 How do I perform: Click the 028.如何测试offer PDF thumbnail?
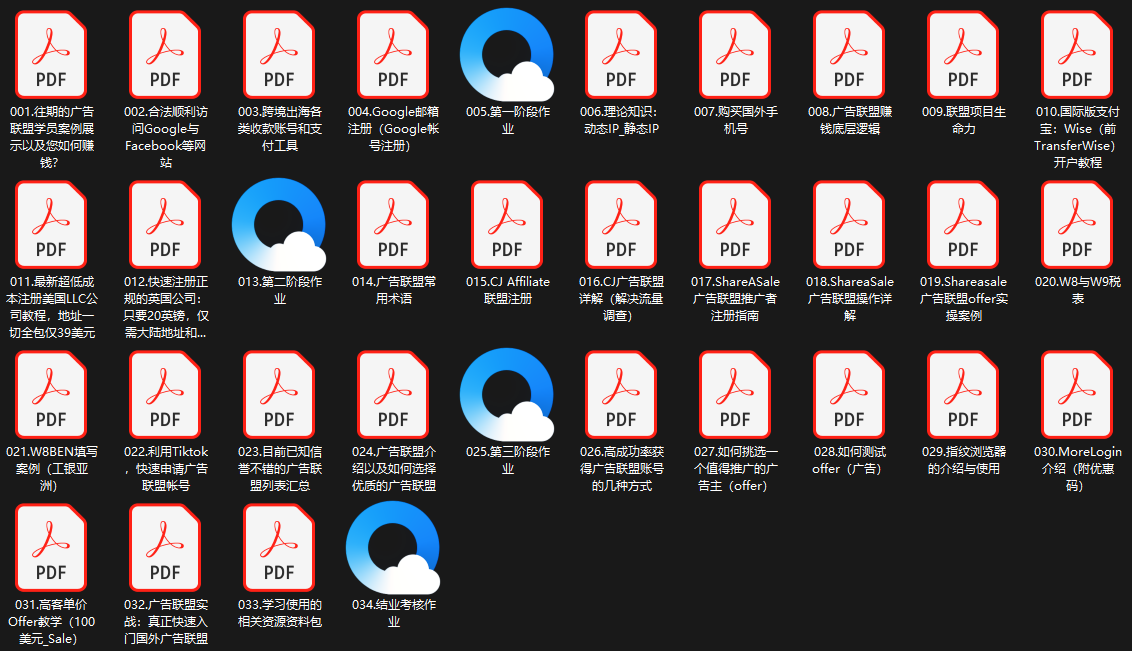pos(849,396)
